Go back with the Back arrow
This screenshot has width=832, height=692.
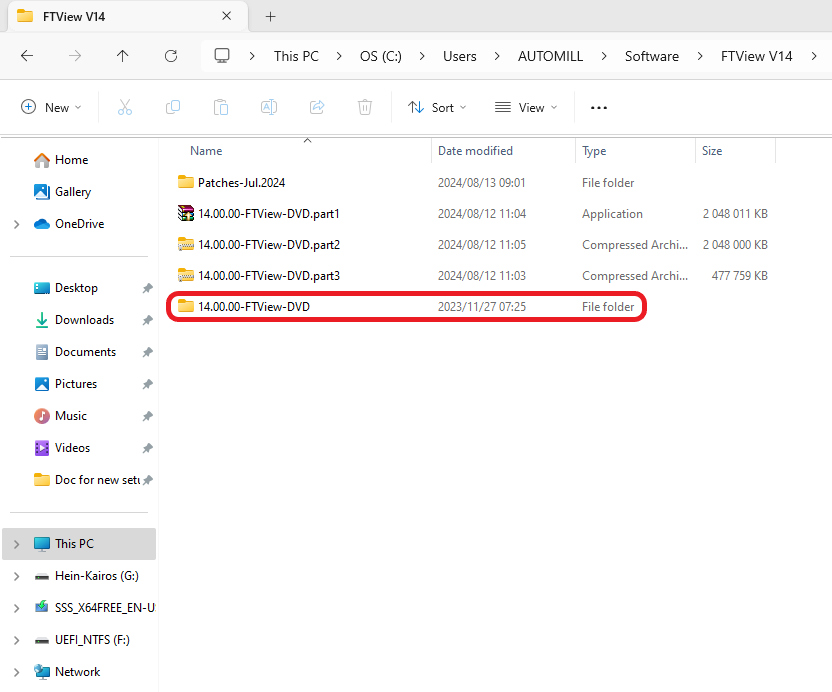click(x=27, y=56)
